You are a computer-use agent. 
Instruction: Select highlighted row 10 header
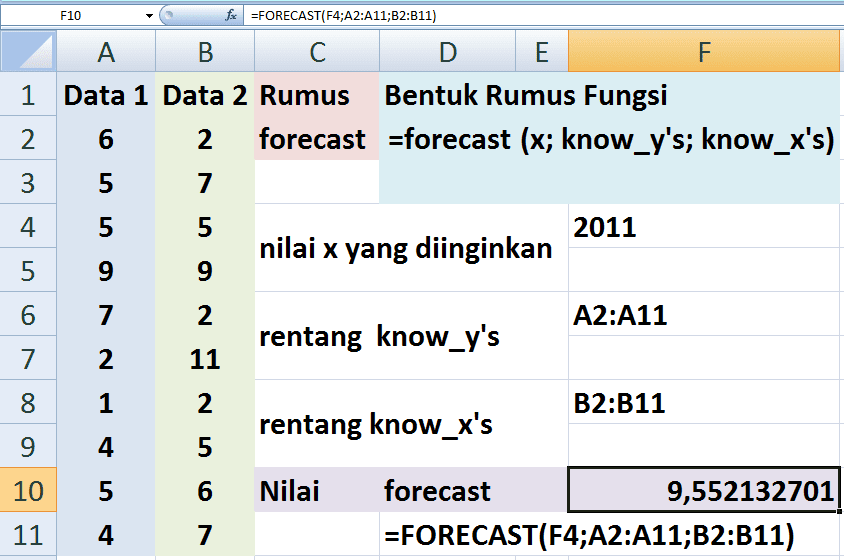28,490
